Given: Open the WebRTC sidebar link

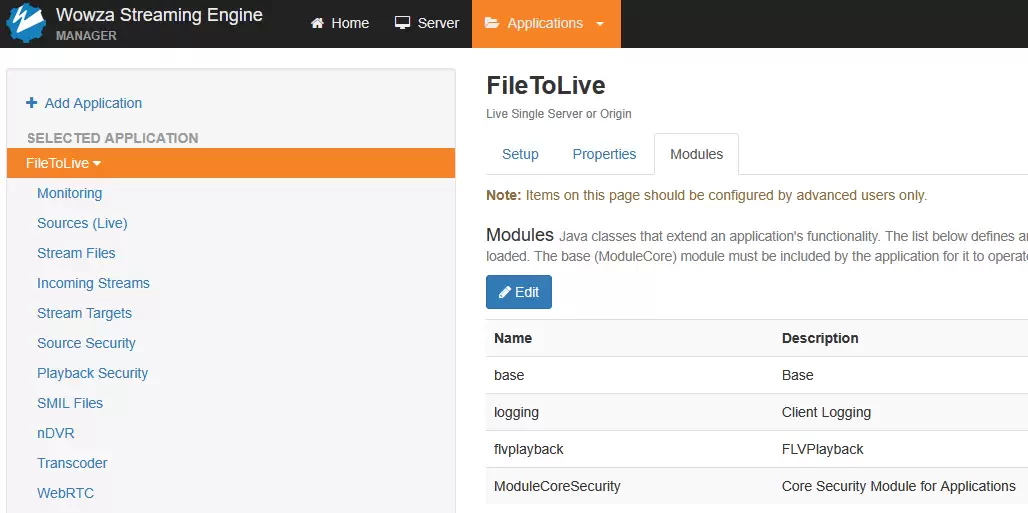Looking at the screenshot, I should [x=66, y=493].
